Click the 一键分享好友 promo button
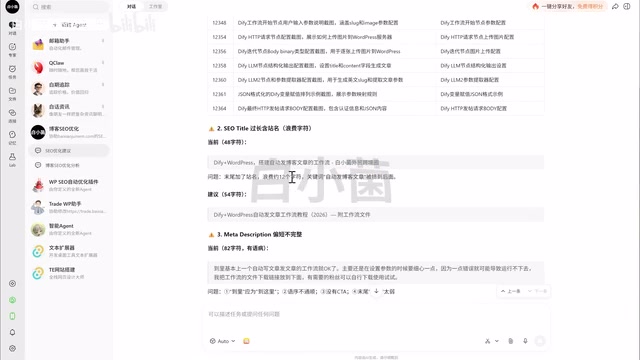640x360 pixels. click(x=568, y=7)
